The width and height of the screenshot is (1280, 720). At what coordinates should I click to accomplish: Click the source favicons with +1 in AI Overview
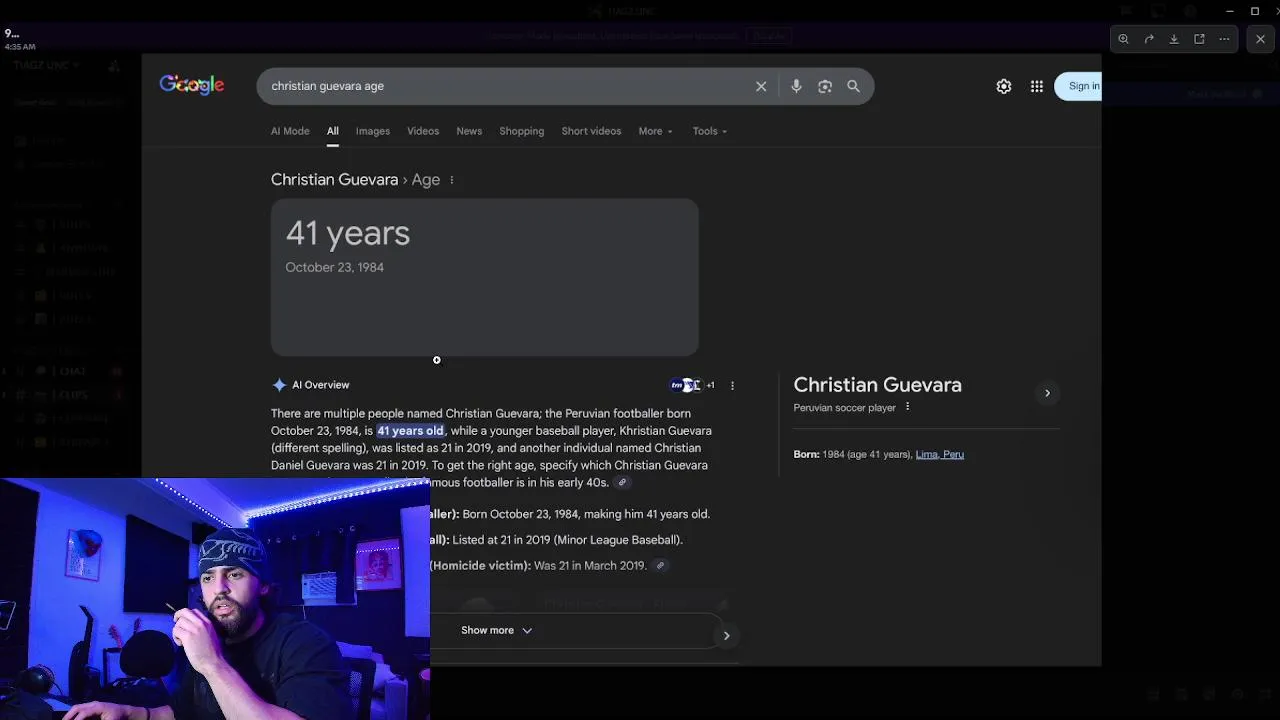coord(692,385)
